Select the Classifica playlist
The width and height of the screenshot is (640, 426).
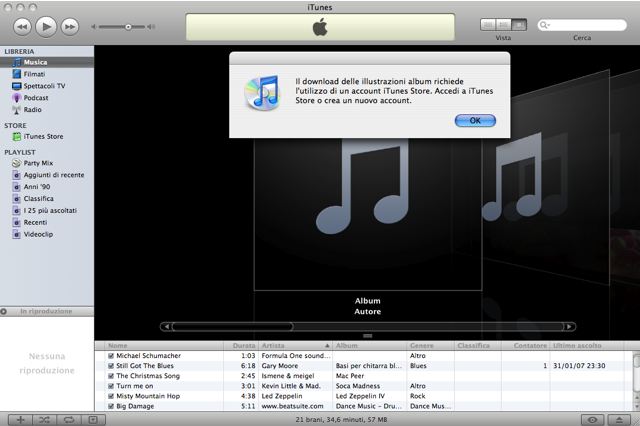(38, 199)
